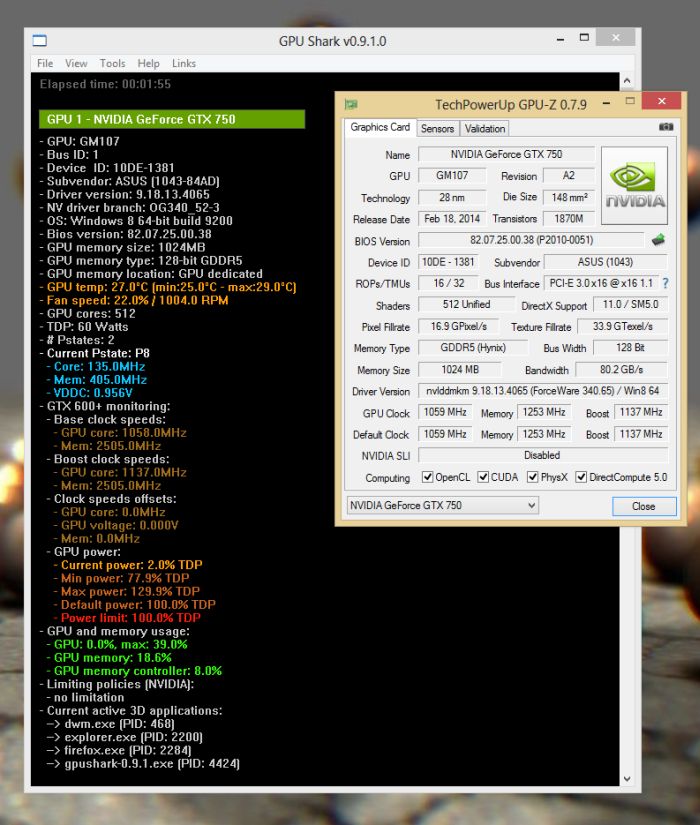The width and height of the screenshot is (700, 825).
Task: Click the 'Fan speed: 22.0%' line
Action: (134, 300)
